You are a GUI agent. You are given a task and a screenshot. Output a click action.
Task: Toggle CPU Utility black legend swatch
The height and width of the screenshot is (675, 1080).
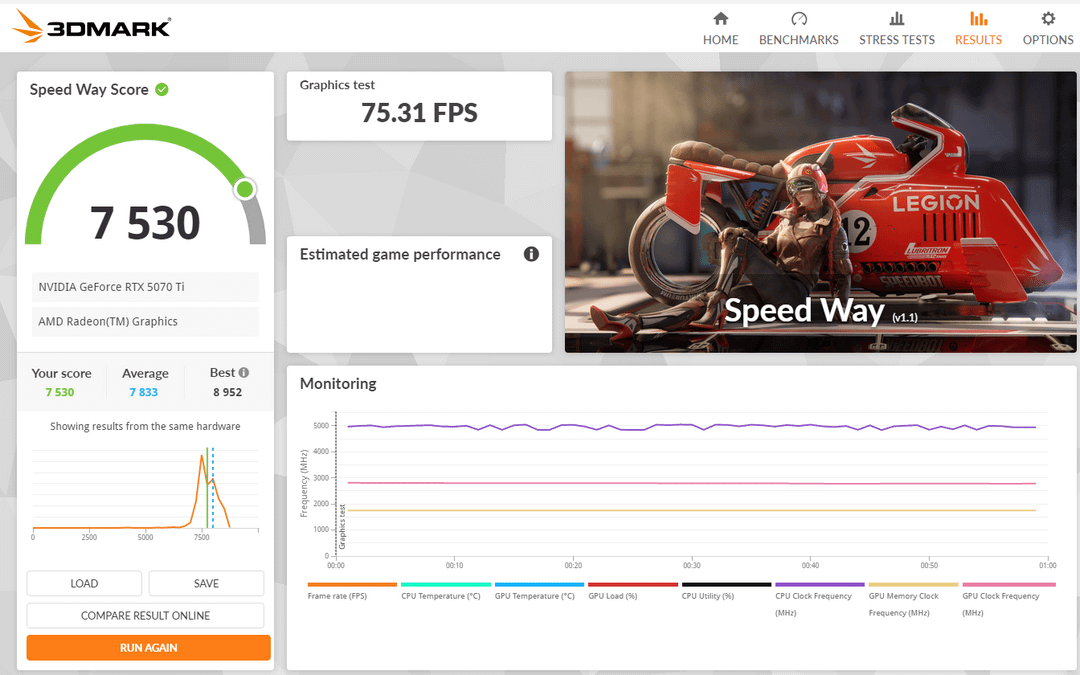pyautogui.click(x=727, y=585)
